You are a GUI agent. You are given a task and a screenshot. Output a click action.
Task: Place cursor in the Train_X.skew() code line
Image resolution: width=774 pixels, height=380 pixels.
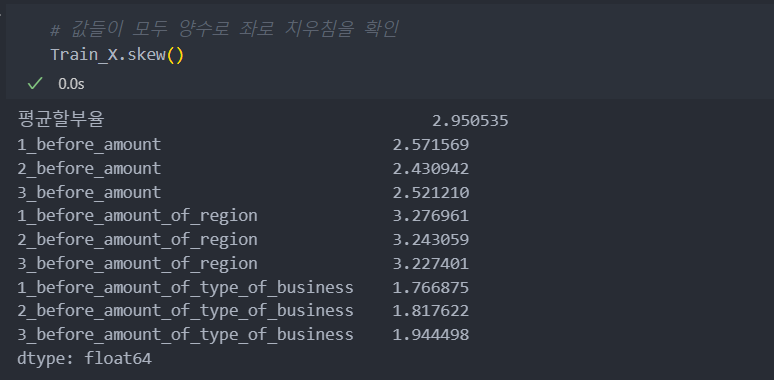click(x=117, y=55)
